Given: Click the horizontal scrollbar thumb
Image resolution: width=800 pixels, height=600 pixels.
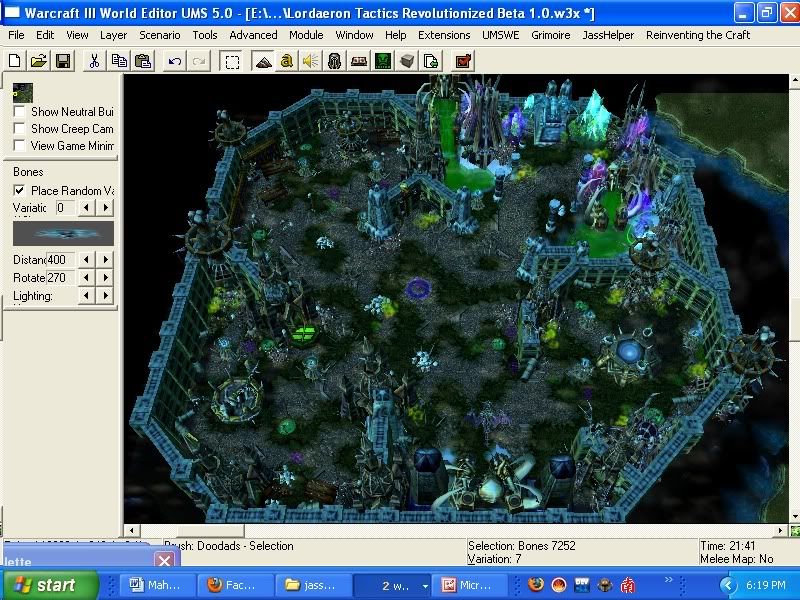Looking at the screenshot, I should click(211, 531).
